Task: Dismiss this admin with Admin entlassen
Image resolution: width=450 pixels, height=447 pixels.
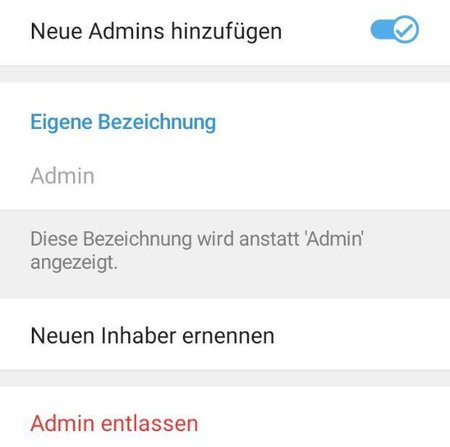Action: [114, 423]
